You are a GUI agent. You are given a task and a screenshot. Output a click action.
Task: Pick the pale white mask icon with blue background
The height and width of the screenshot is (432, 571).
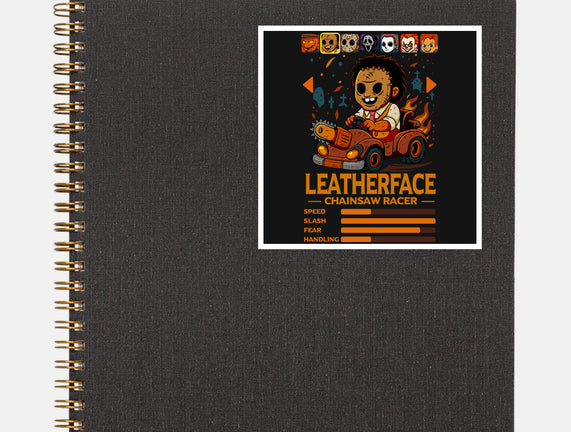(x=389, y=43)
